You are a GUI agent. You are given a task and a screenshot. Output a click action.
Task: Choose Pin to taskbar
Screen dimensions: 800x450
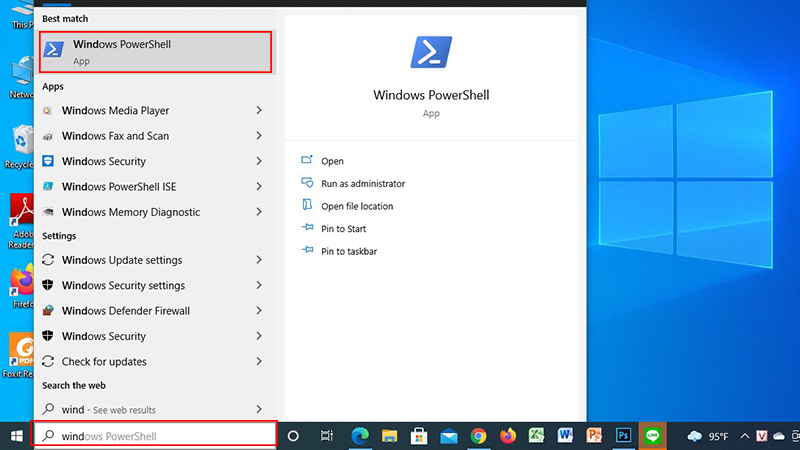[x=349, y=251]
